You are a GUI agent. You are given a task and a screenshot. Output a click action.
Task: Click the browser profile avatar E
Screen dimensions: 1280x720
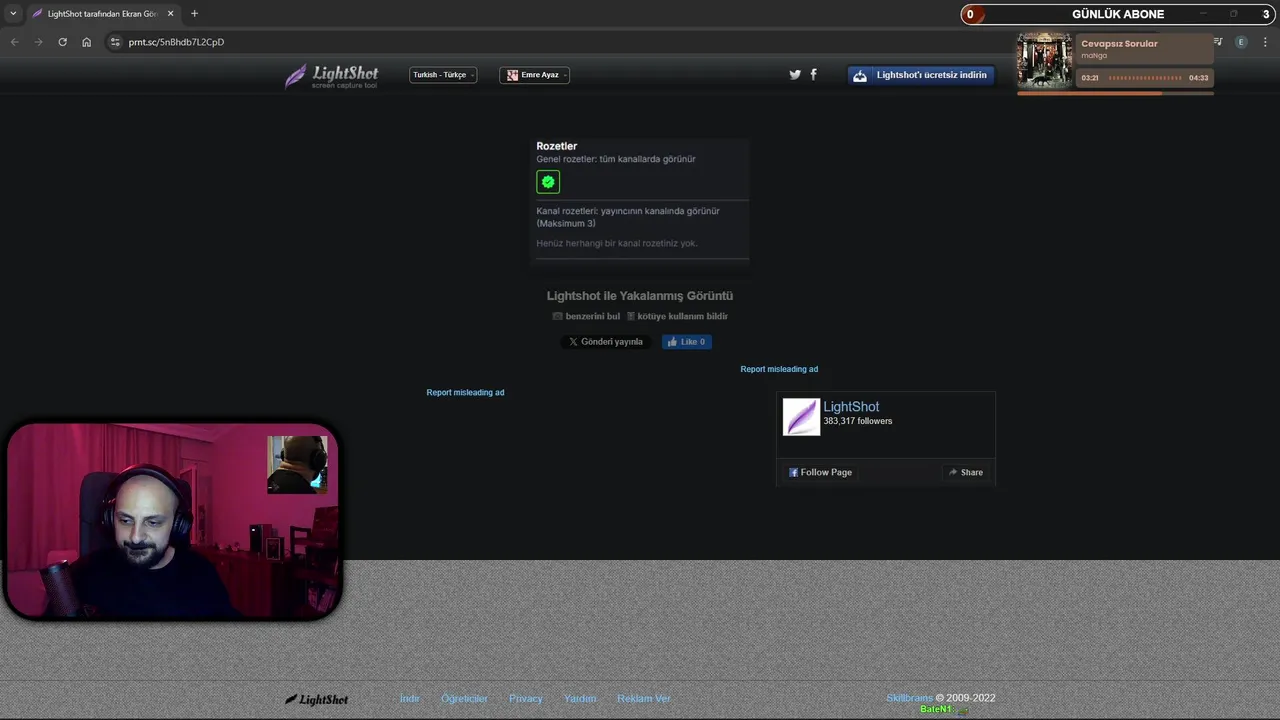[x=1241, y=42]
